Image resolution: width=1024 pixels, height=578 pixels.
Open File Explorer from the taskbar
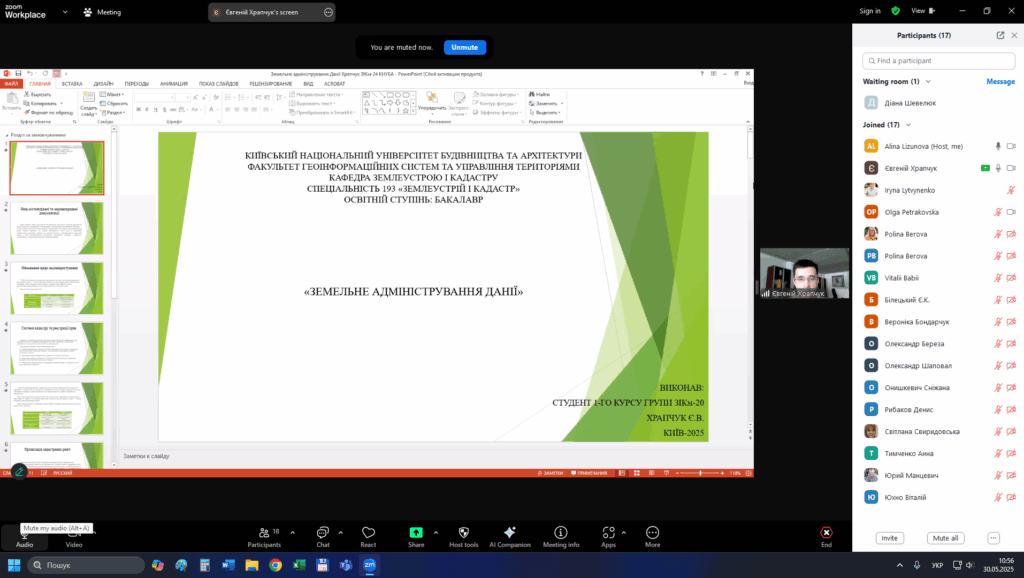coord(251,565)
